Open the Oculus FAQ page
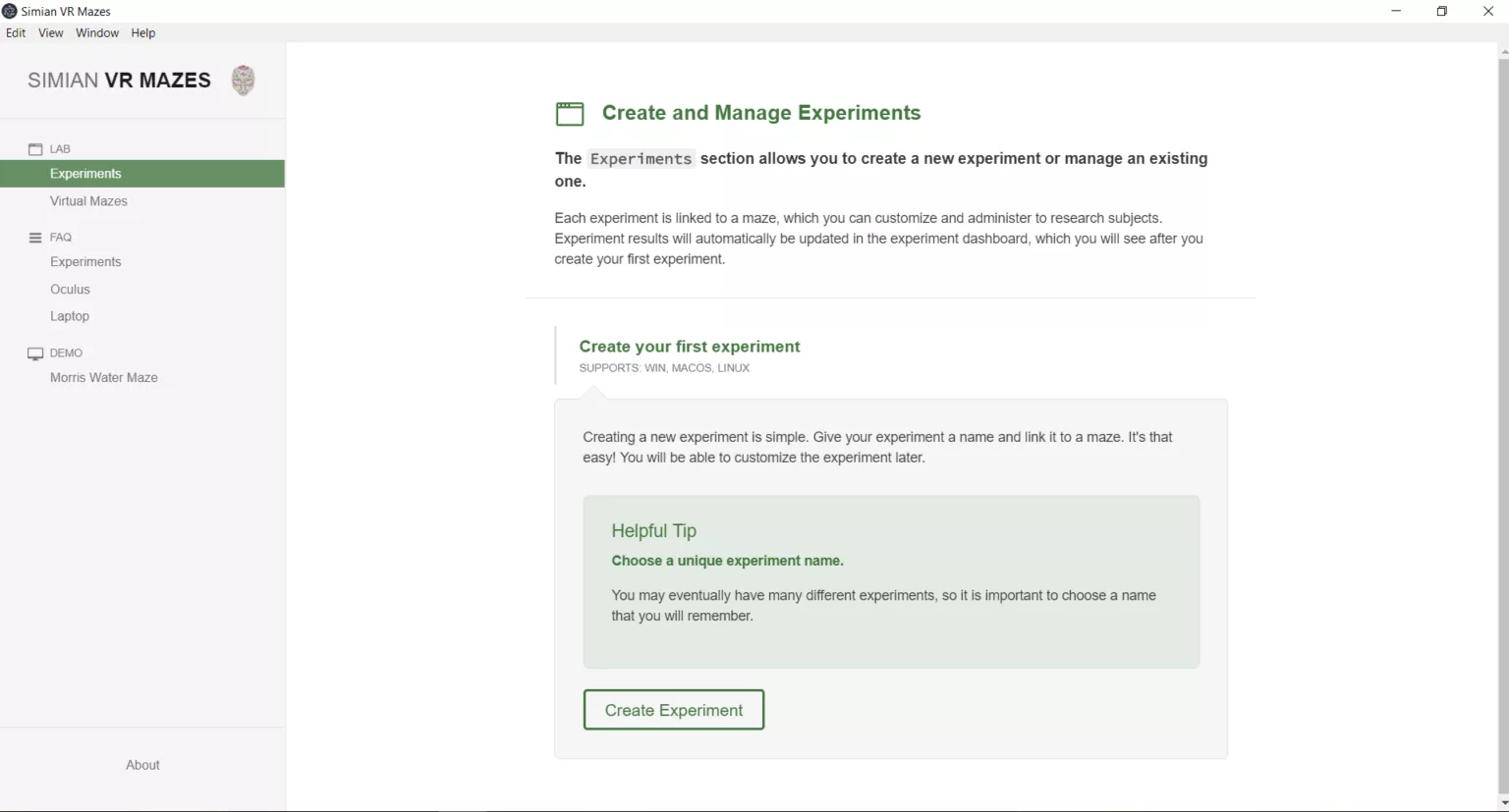 click(70, 290)
